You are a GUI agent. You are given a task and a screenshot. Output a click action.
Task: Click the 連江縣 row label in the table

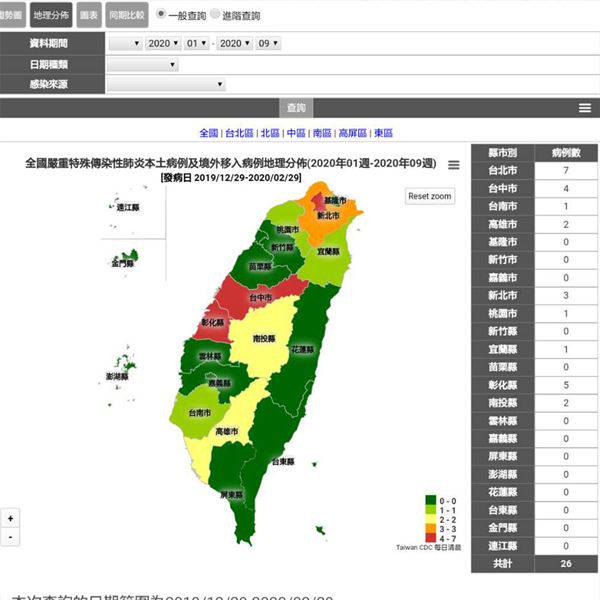[502, 546]
